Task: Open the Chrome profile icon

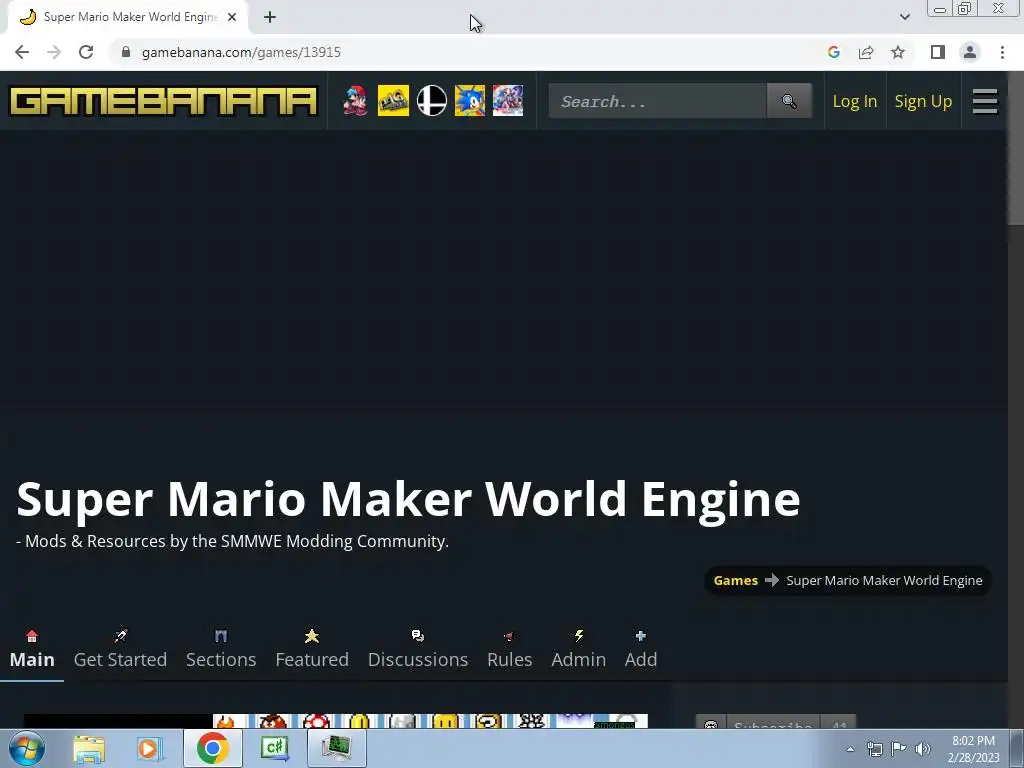Action: [x=970, y=52]
